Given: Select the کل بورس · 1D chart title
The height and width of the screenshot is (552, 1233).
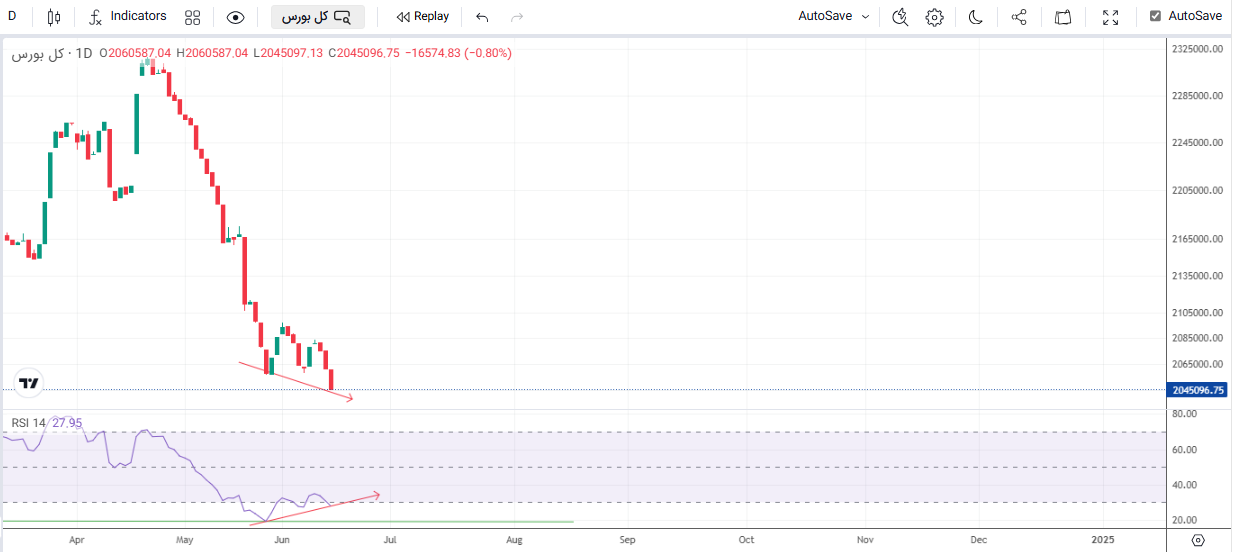Looking at the screenshot, I should click(x=52, y=53).
